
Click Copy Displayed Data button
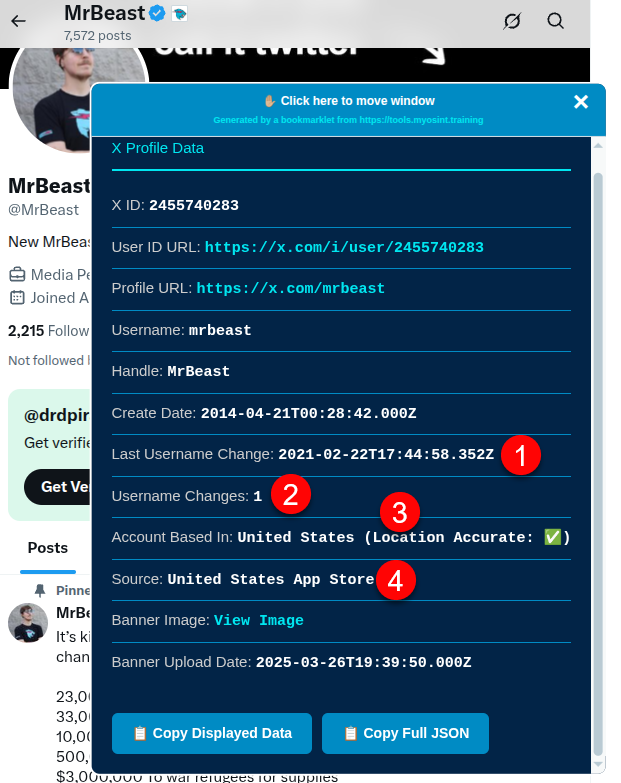[x=212, y=733]
